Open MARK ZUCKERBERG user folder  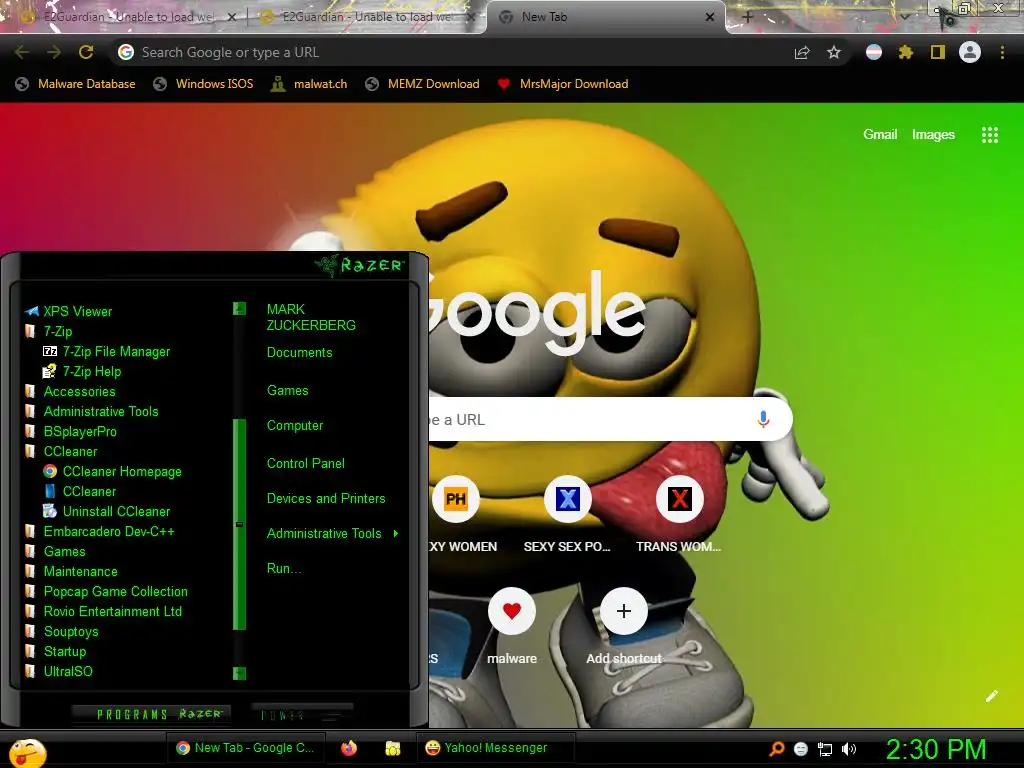311,317
